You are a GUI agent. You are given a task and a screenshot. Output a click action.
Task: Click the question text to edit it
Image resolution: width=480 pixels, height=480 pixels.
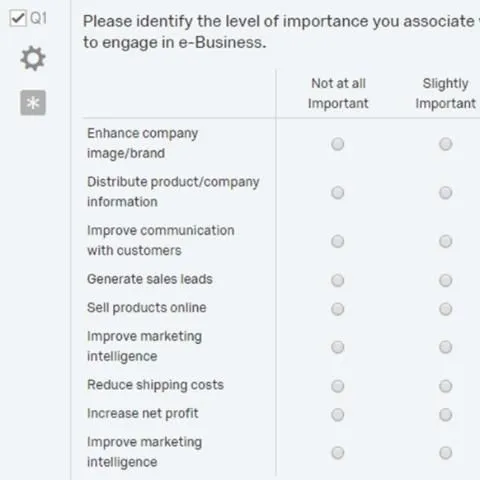point(281,32)
